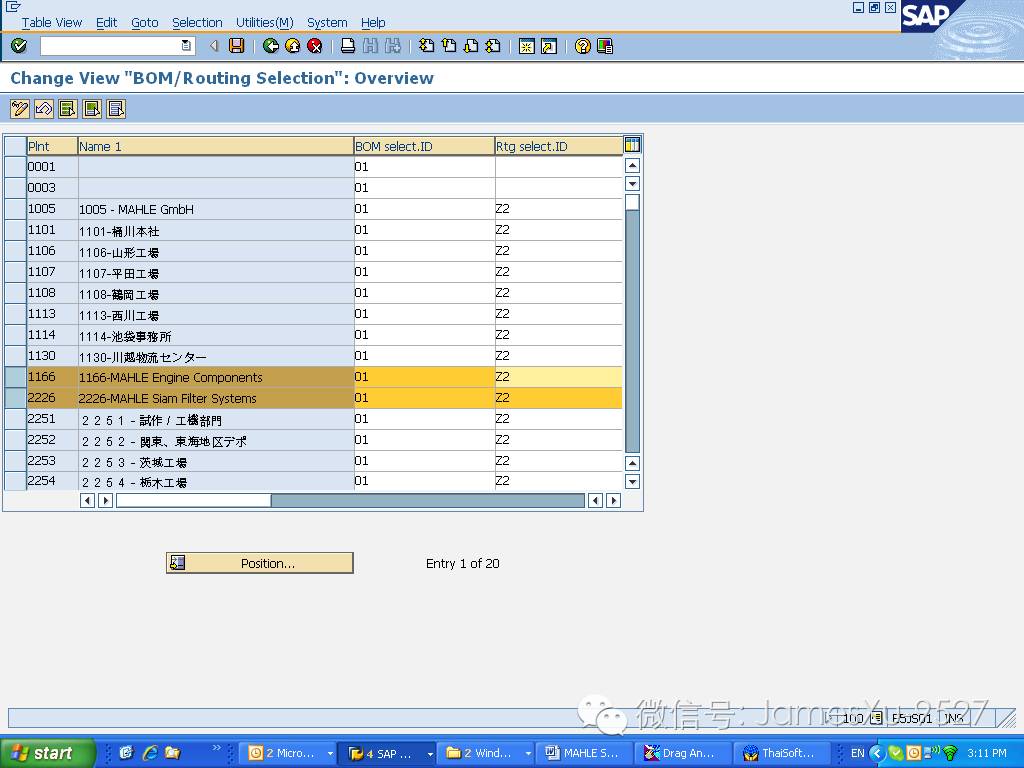Toggle the row selector for plant 1107

coord(15,272)
